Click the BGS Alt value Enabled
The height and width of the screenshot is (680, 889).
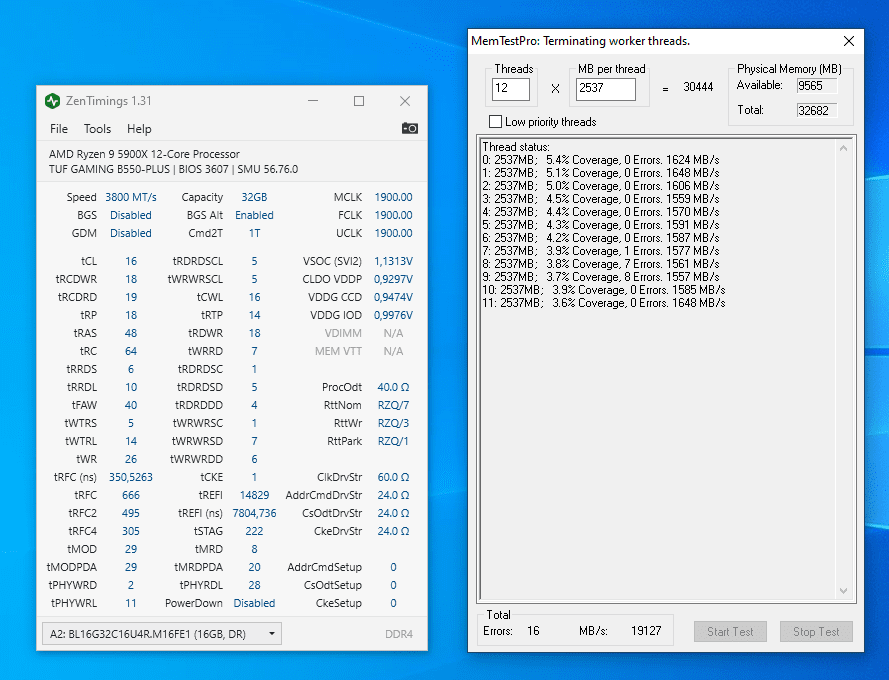[x=254, y=216]
